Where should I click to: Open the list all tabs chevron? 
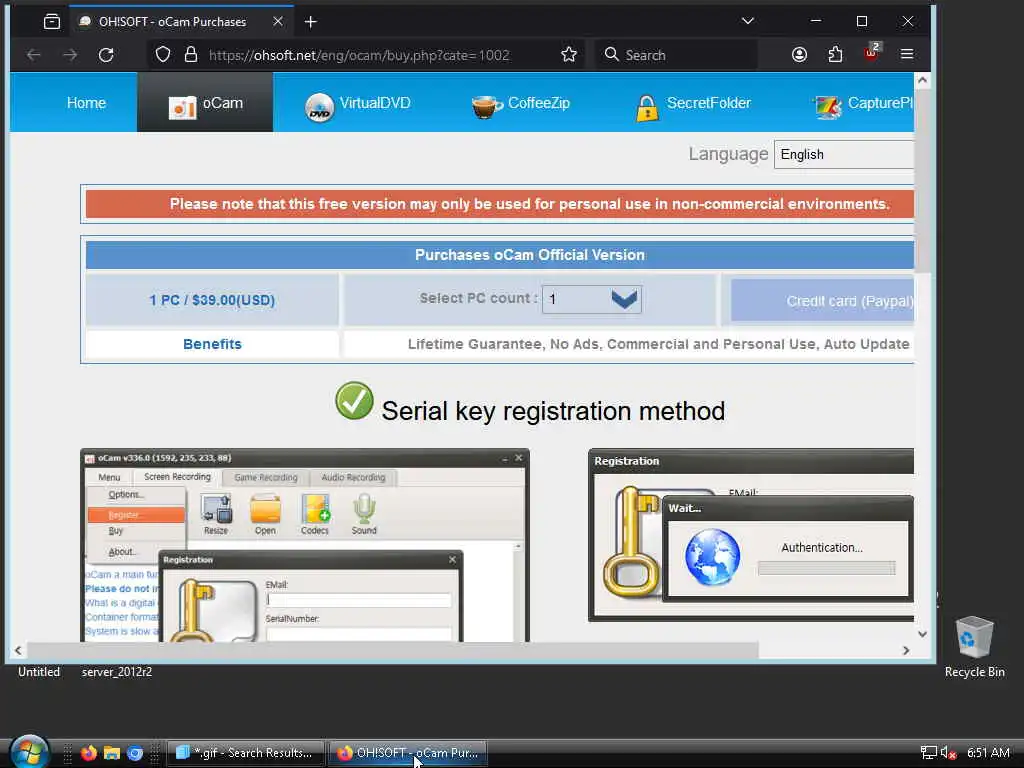tap(748, 21)
